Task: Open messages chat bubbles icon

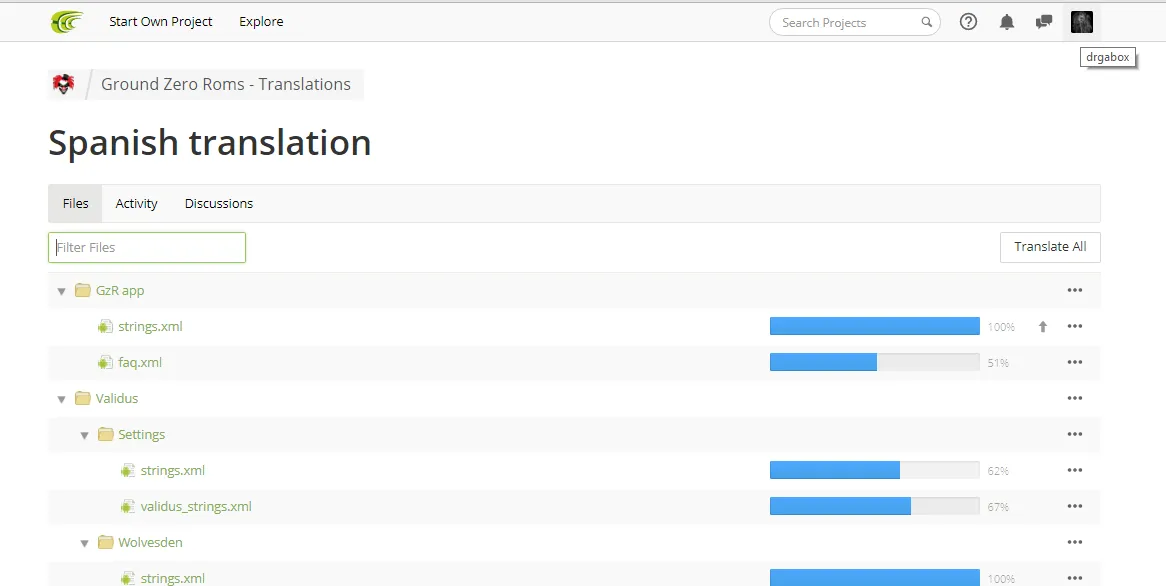Action: click(x=1044, y=22)
